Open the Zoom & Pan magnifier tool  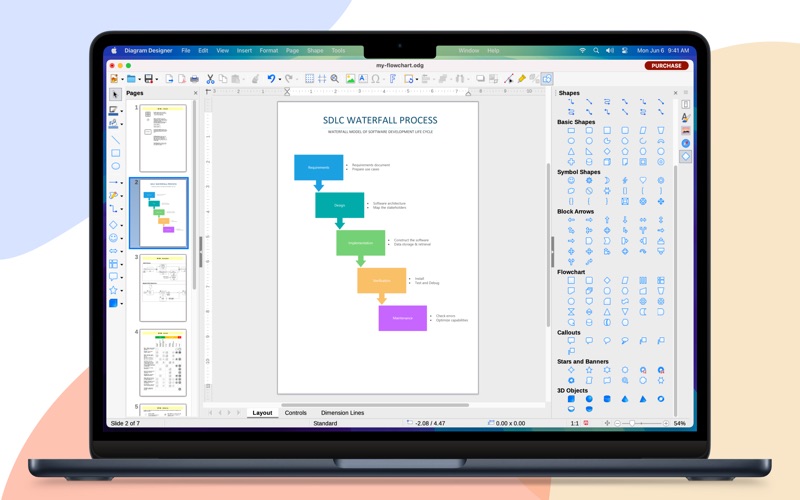(335, 79)
